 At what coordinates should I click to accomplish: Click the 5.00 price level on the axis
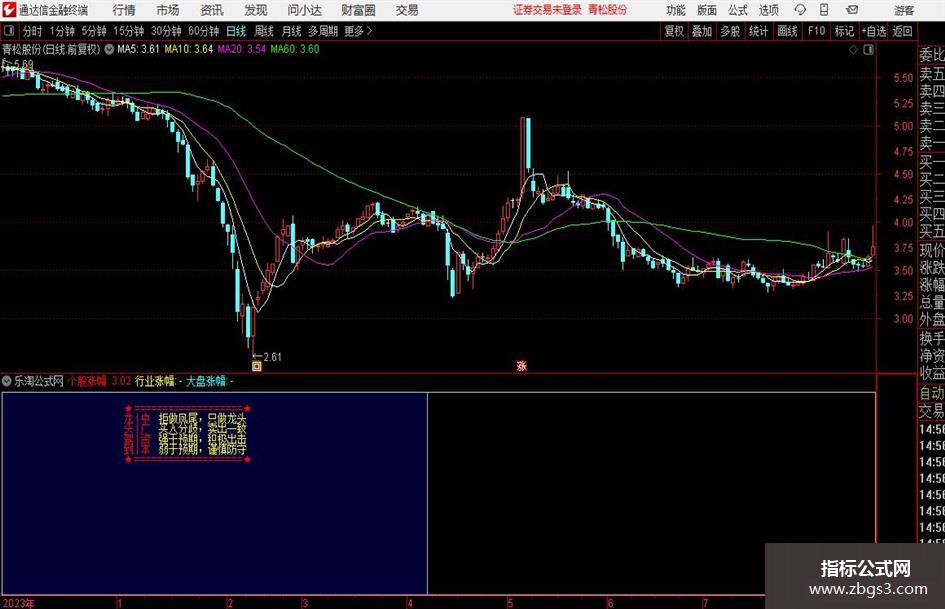903,126
